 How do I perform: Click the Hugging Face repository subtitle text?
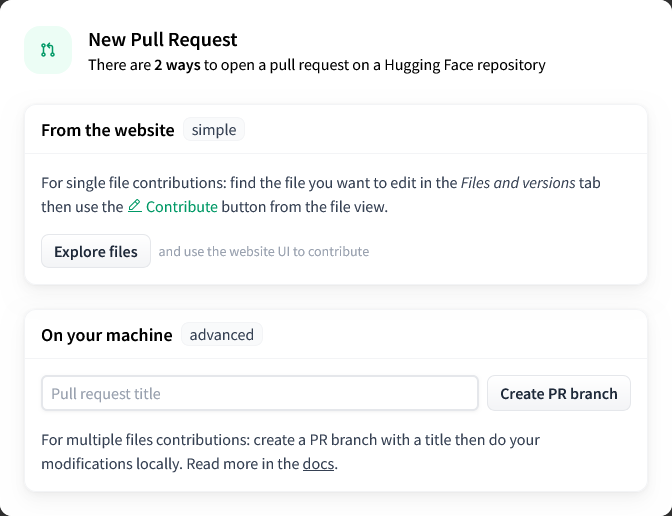(x=465, y=65)
